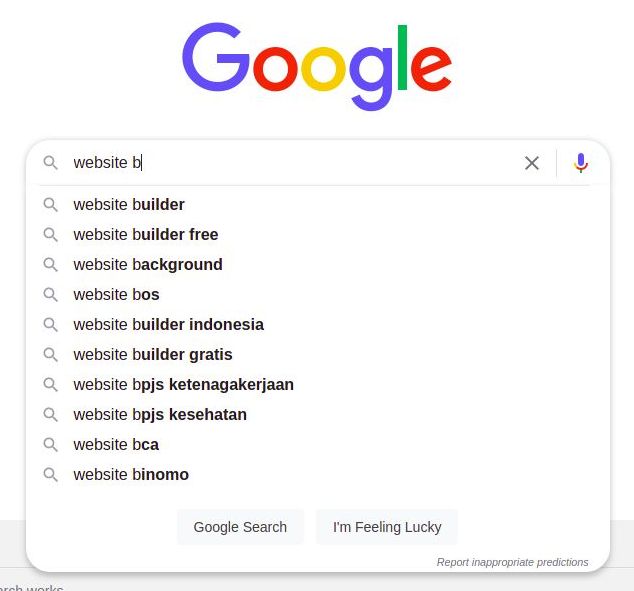Start voice search with the microphone icon
The height and width of the screenshot is (591, 634).
[581, 163]
